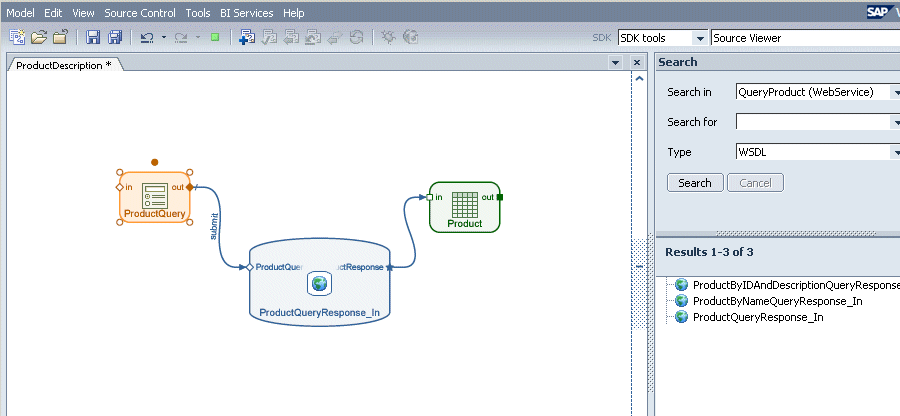Click the New Model toolbar icon
Image resolution: width=900 pixels, height=416 pixels.
pyautogui.click(x=17, y=38)
